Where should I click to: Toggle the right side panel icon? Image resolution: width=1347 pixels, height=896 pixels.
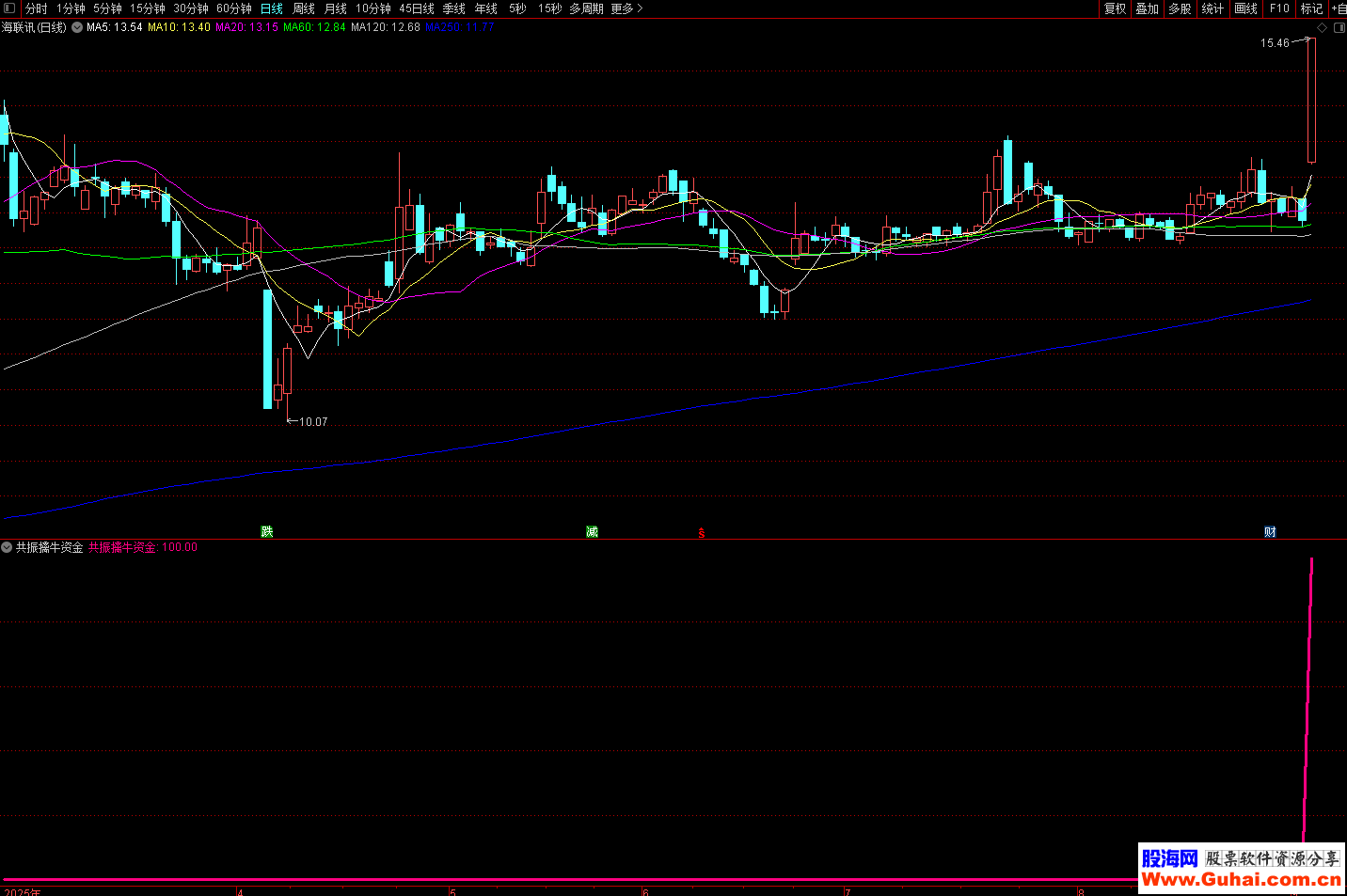1339,28
